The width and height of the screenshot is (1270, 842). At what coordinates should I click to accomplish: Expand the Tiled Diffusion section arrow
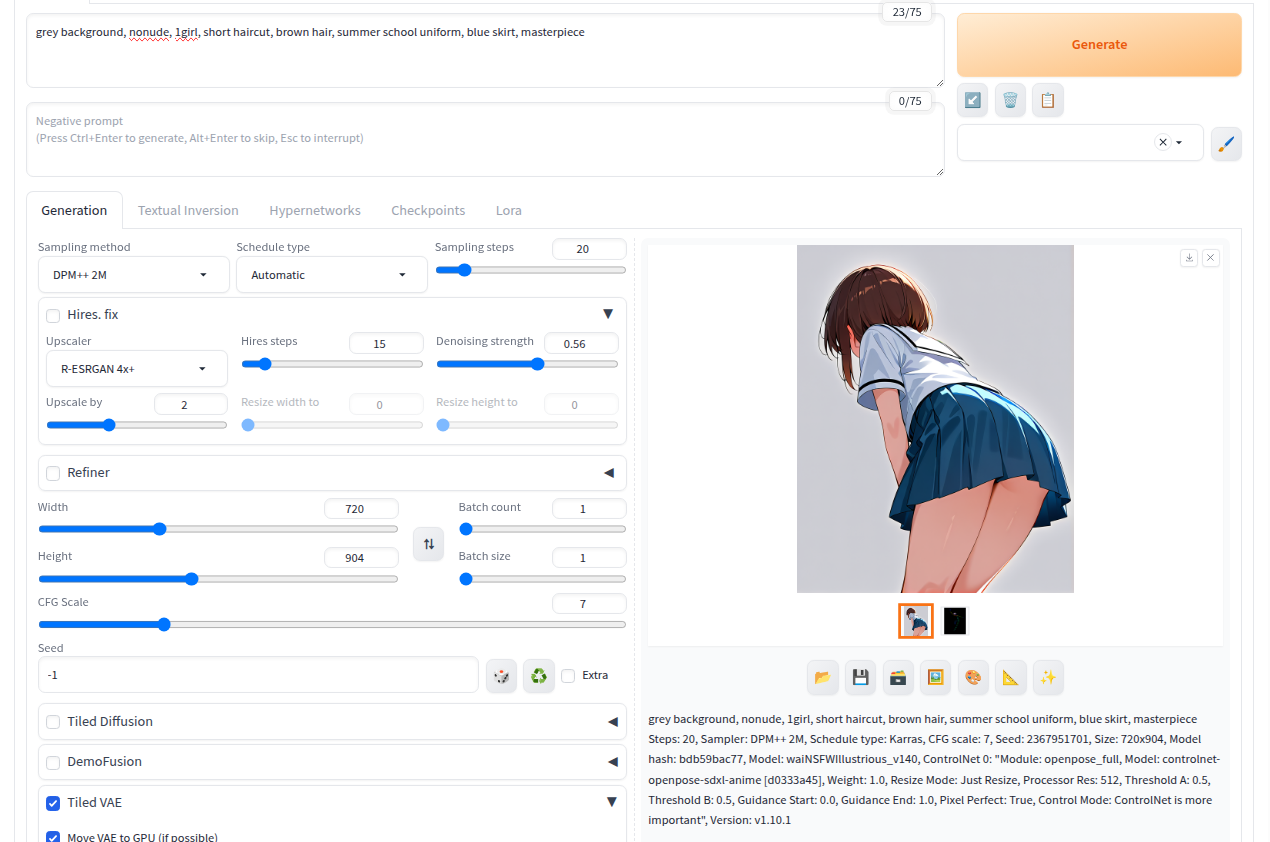point(612,722)
